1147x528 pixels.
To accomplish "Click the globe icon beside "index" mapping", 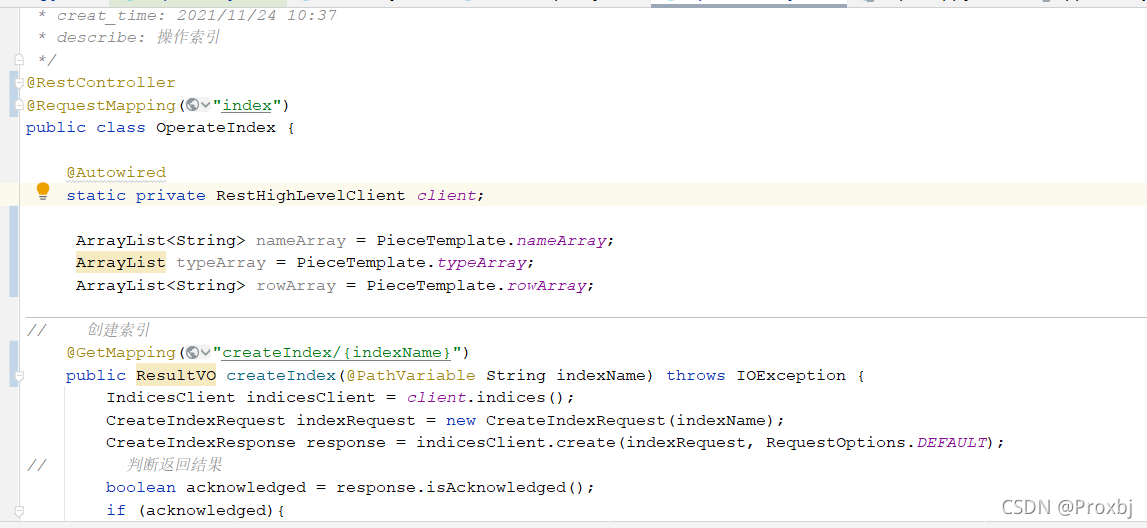I will tap(193, 105).
